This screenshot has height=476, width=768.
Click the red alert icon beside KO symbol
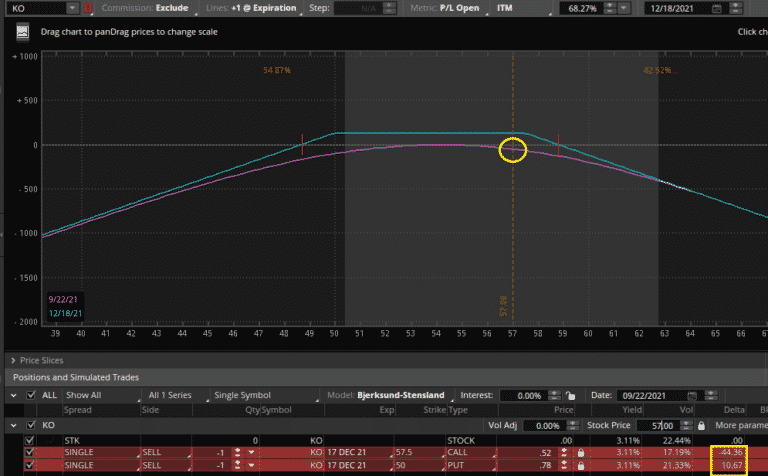(87, 8)
